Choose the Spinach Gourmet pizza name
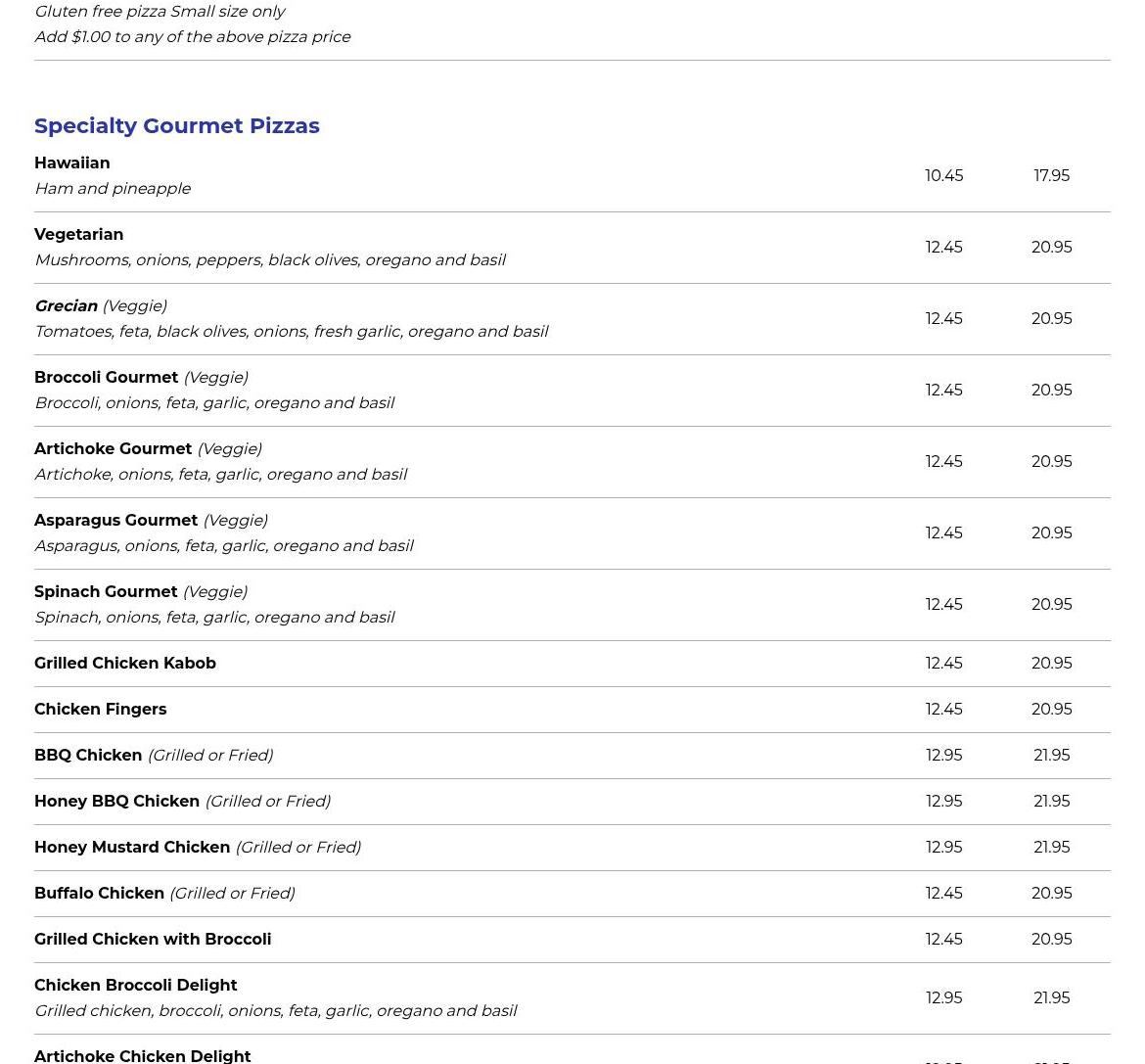This screenshot has width=1145, height=1064. [106, 591]
